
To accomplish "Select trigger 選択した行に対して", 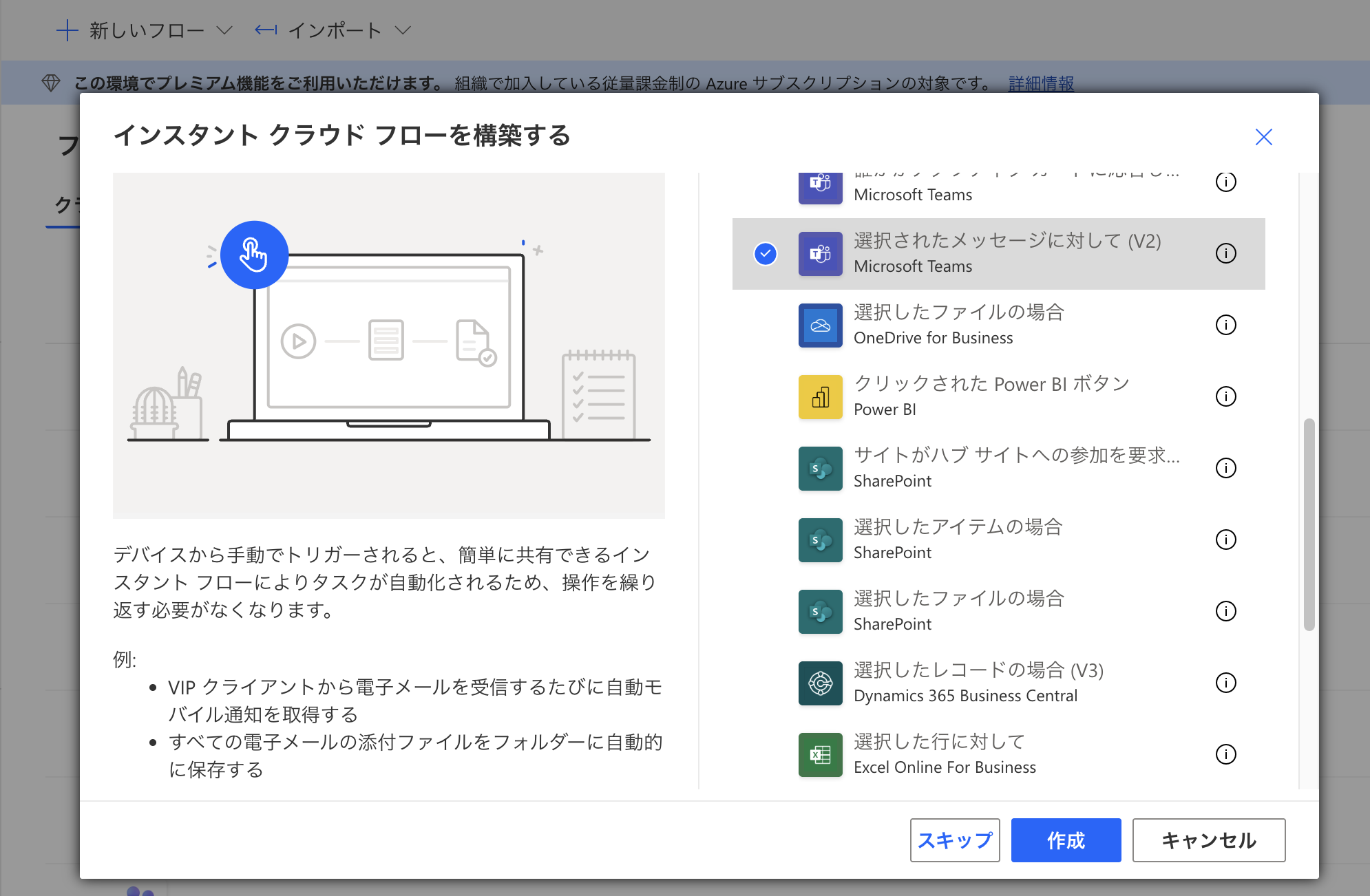I will point(998,755).
